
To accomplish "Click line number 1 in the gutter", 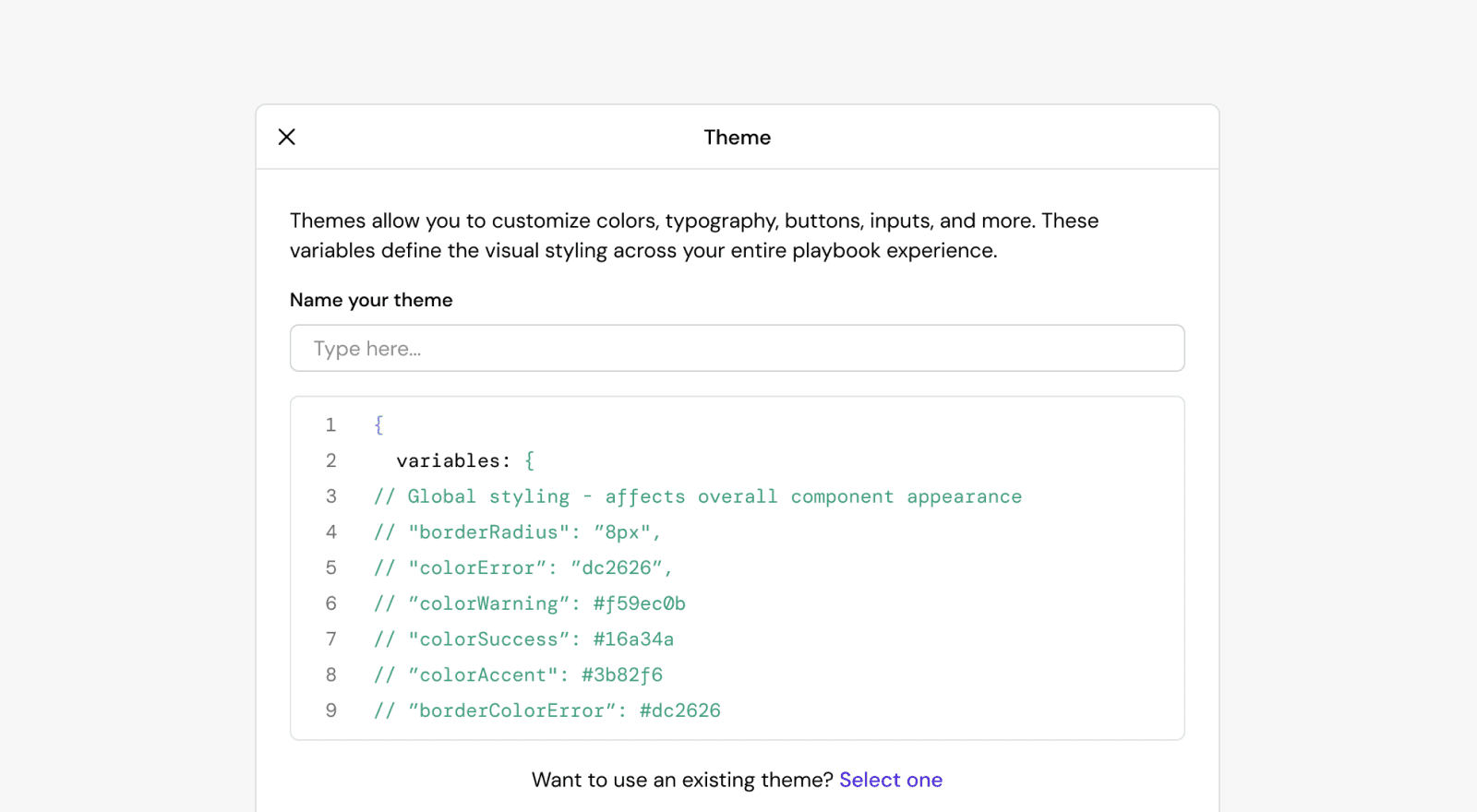I will 330,424.
